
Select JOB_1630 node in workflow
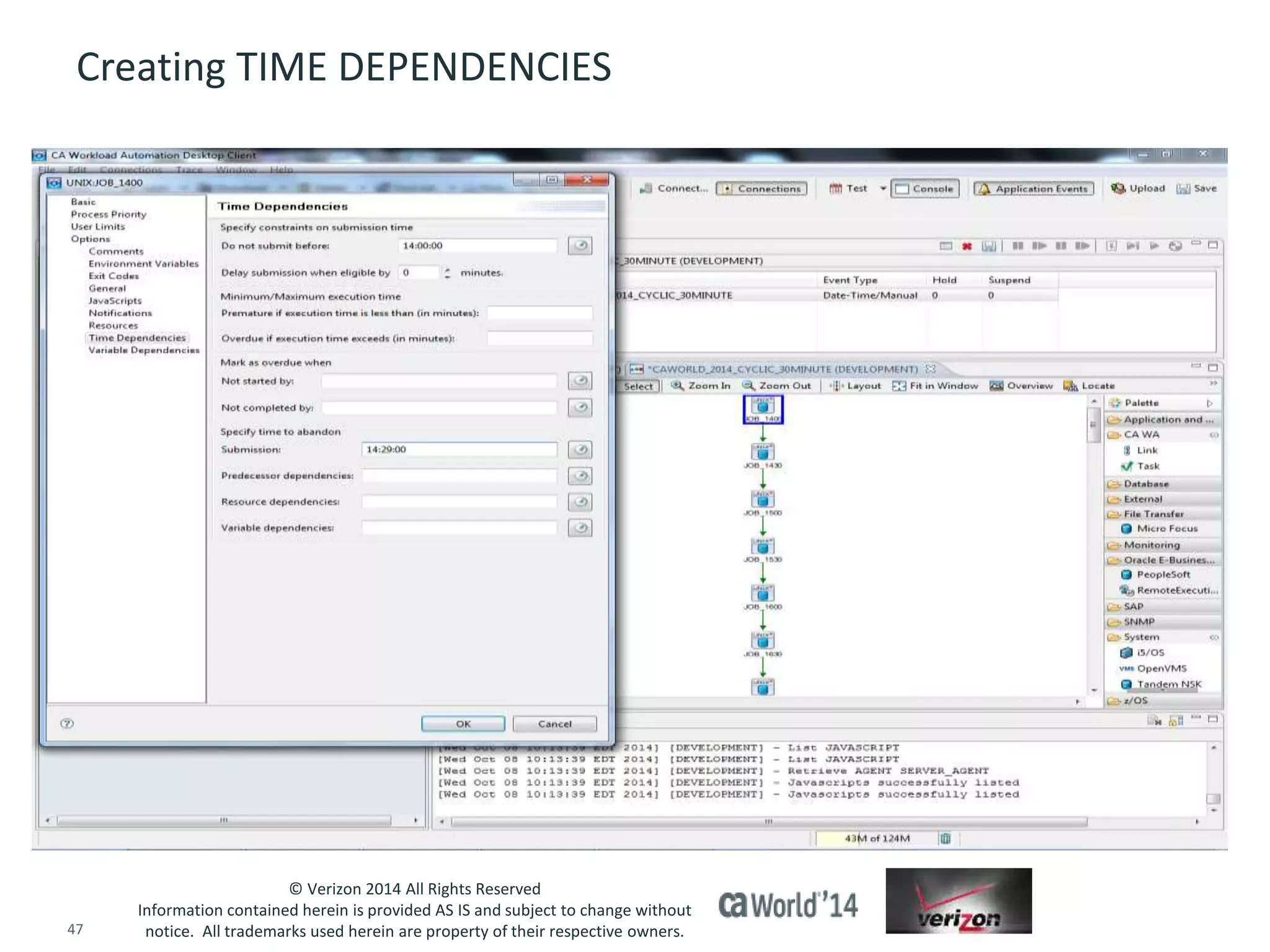pyautogui.click(x=763, y=645)
